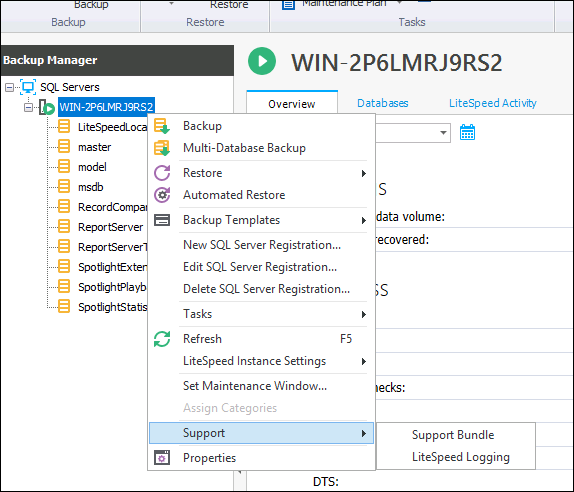The width and height of the screenshot is (574, 492).
Task: Select the master database row
Action: (x=94, y=147)
